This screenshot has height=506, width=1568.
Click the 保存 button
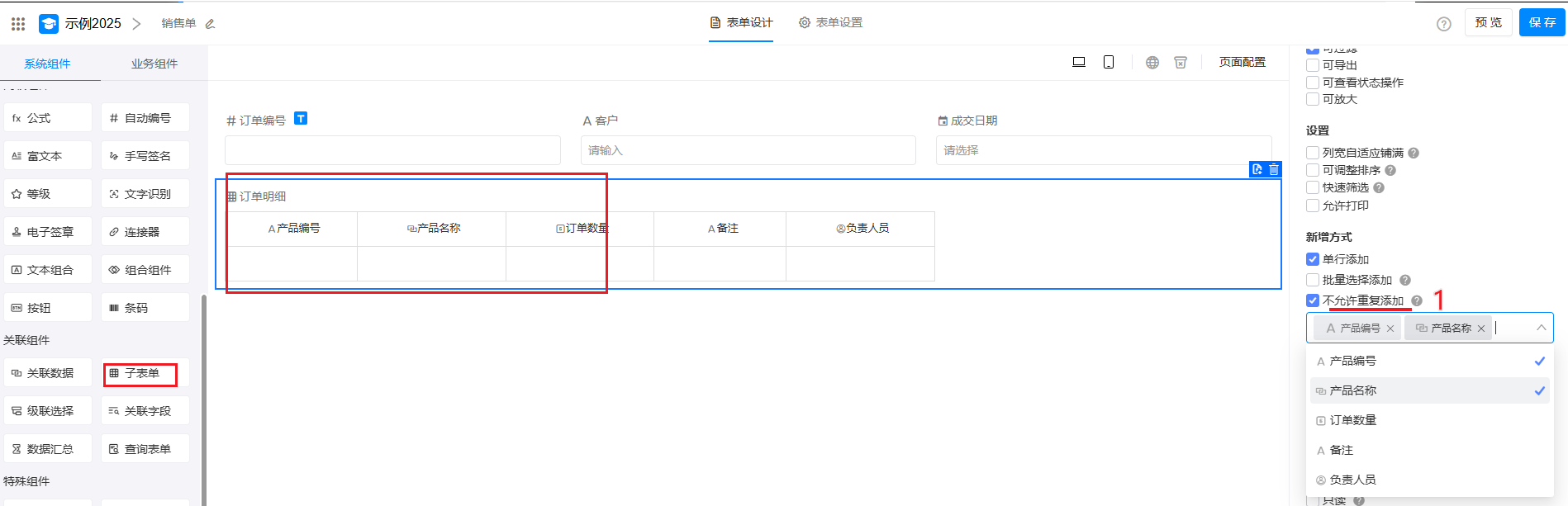(x=1542, y=22)
